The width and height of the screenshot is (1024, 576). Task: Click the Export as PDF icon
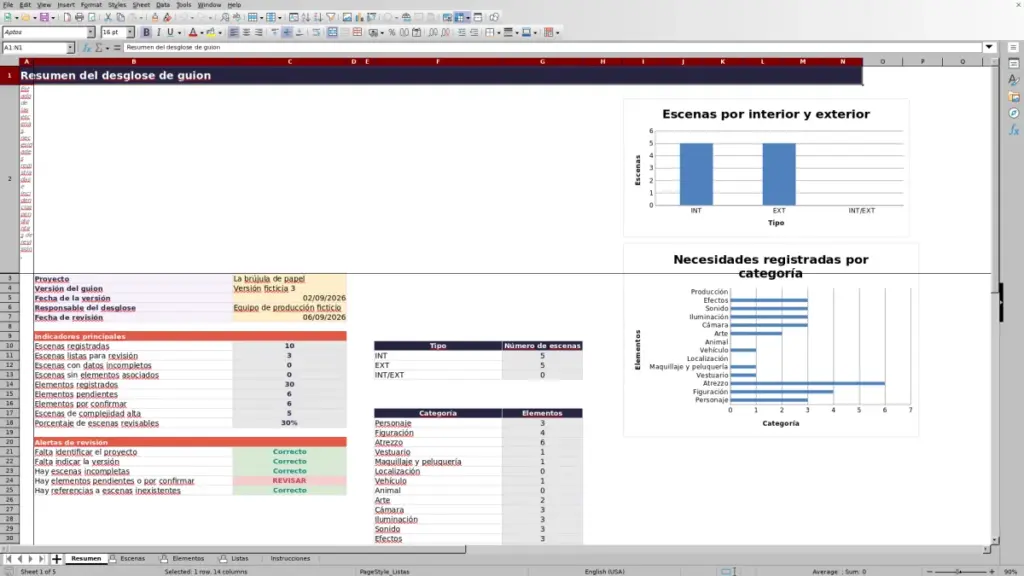click(67, 18)
